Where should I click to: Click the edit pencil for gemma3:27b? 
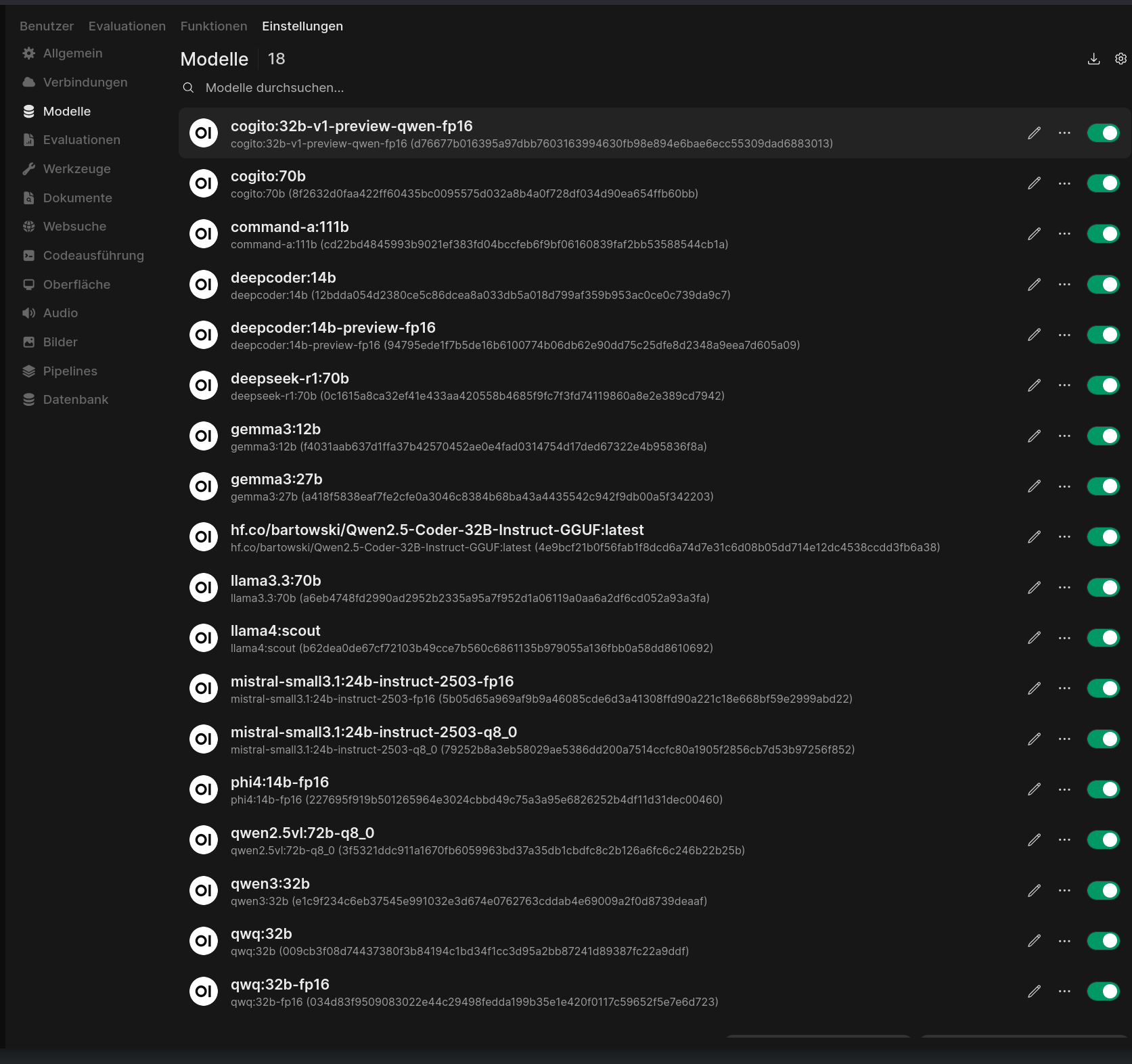coord(1034,486)
